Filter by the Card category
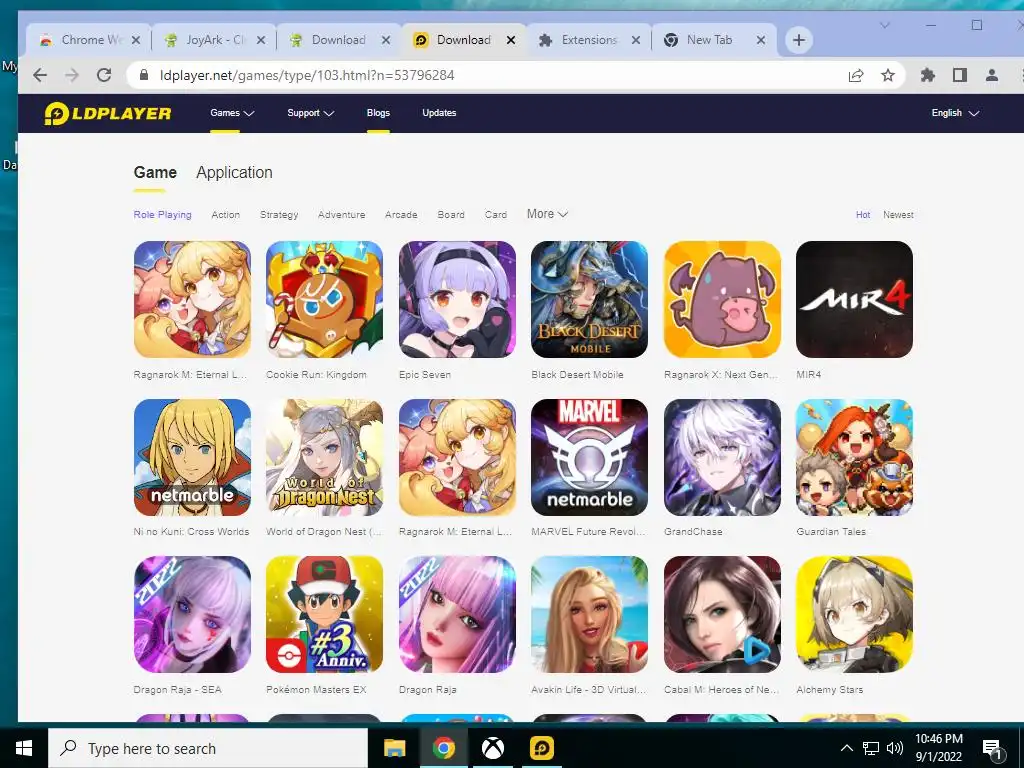The width and height of the screenshot is (1024, 768). point(496,214)
